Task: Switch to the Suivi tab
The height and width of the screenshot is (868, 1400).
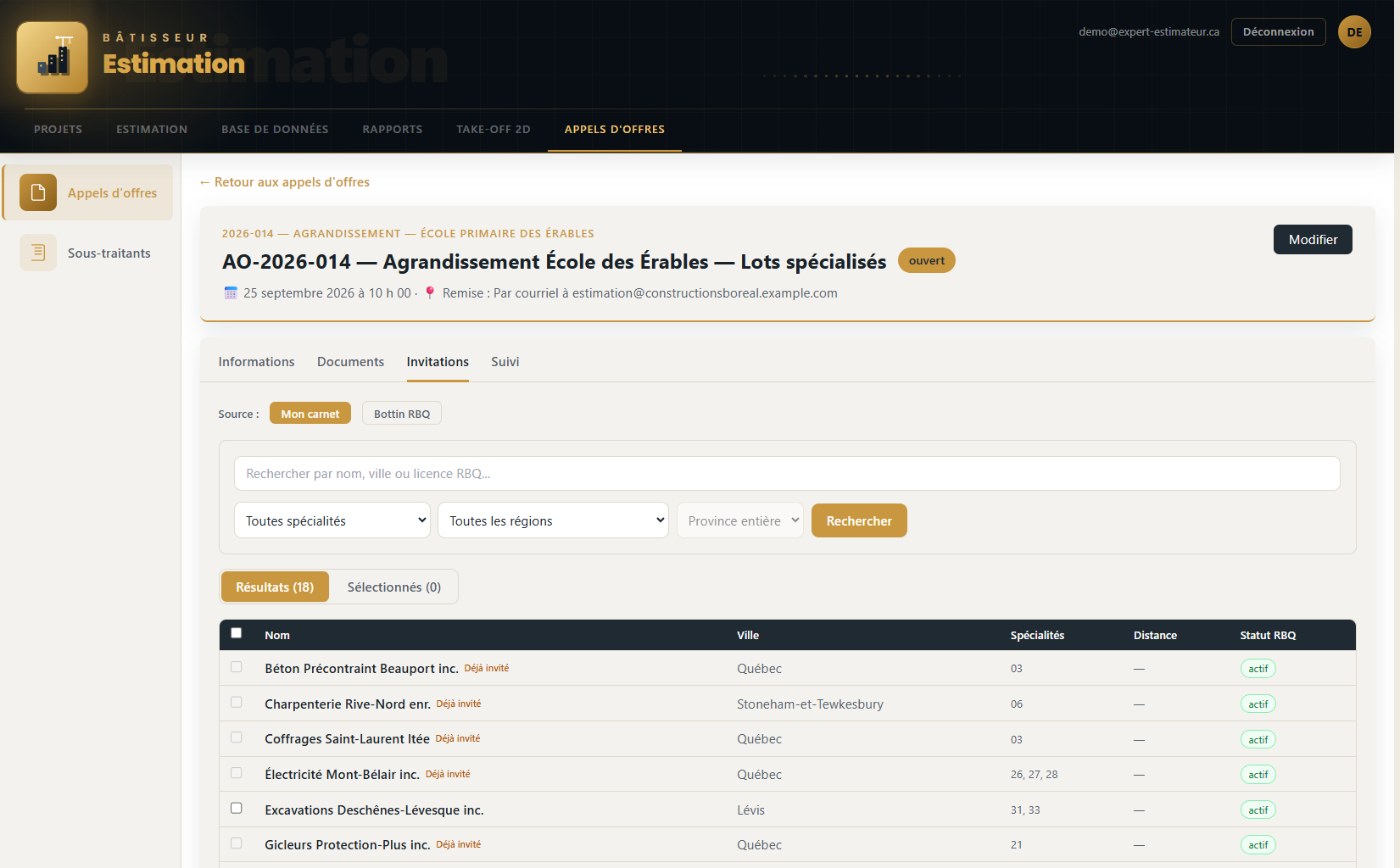Action: (x=505, y=362)
